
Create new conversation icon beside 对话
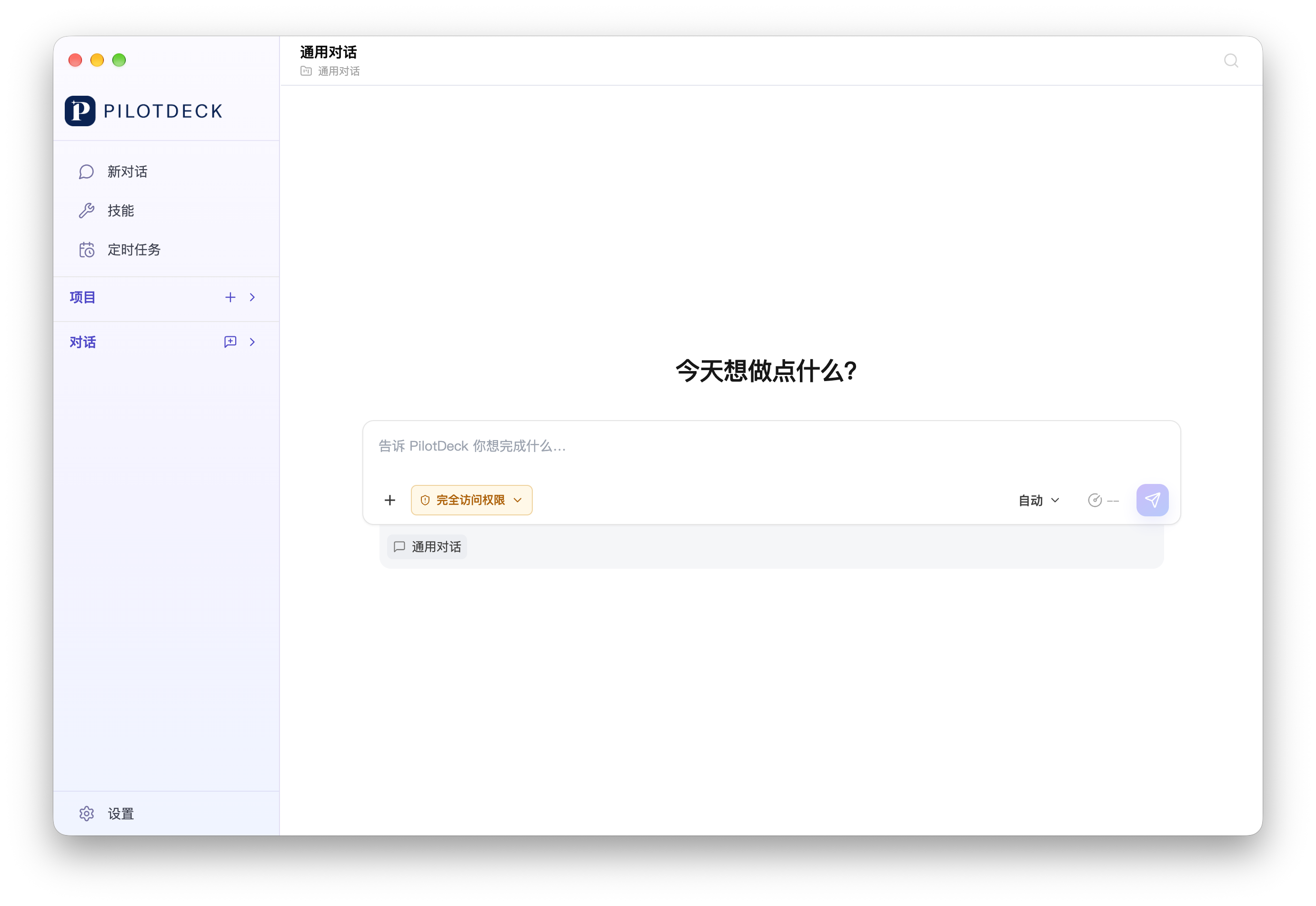coord(230,342)
